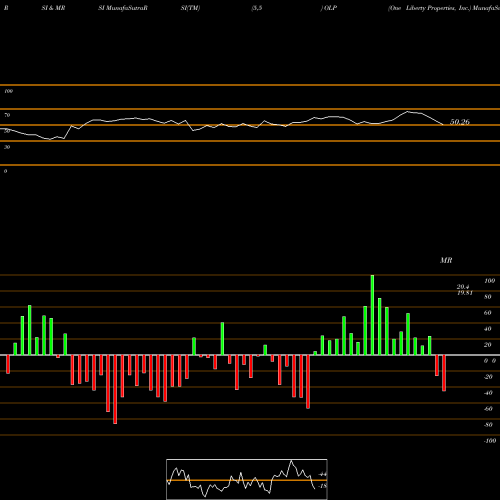Click the 100 label on the right MR axis
This screenshot has height=500, width=500.
pos(489,281)
